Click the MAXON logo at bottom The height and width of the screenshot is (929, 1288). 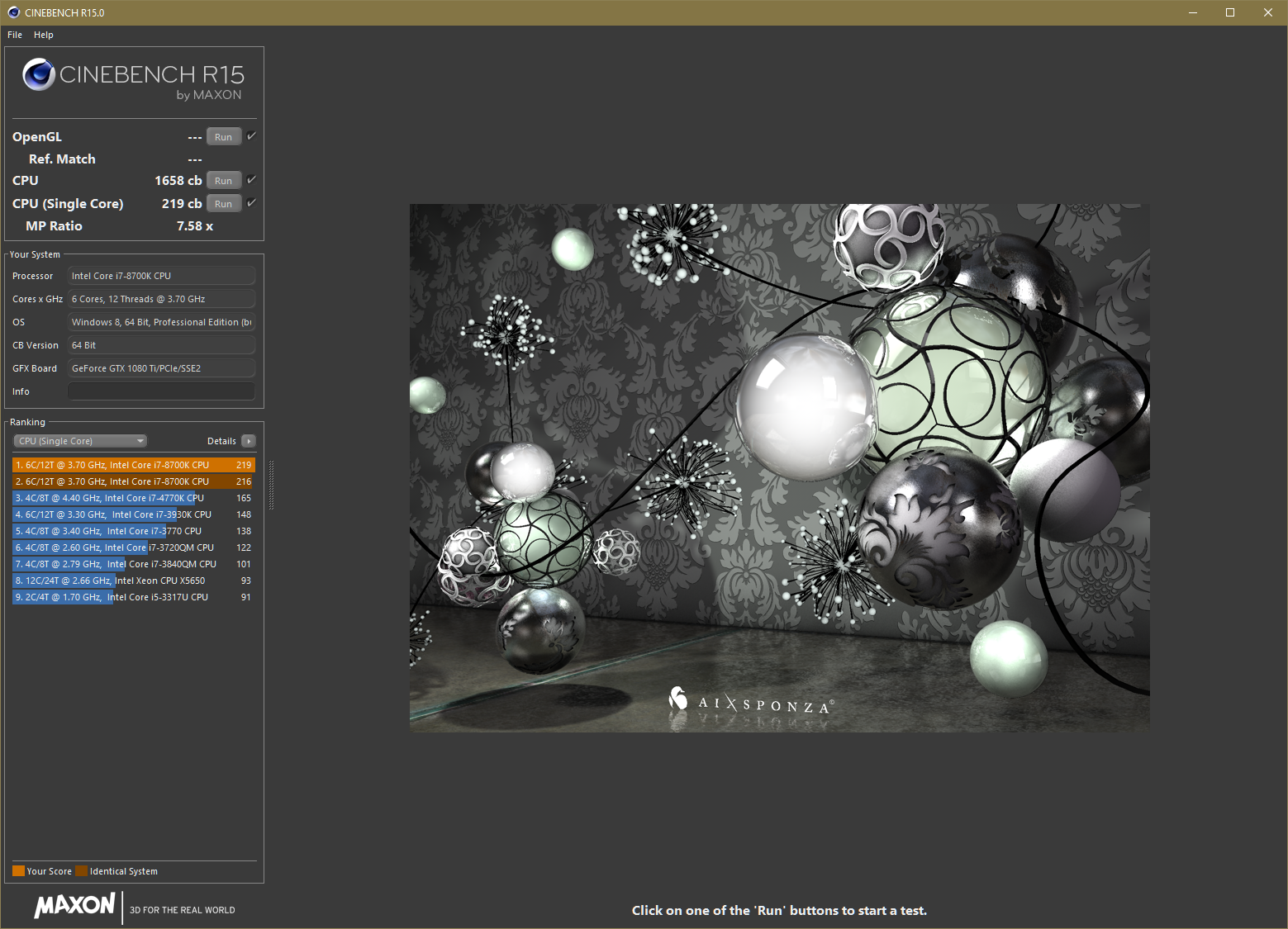pyautogui.click(x=74, y=905)
